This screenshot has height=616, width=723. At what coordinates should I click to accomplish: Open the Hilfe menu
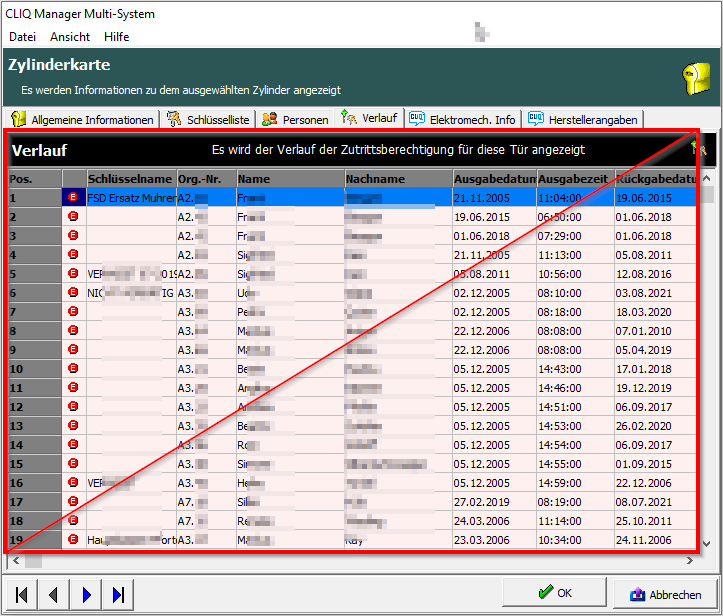coord(116,37)
